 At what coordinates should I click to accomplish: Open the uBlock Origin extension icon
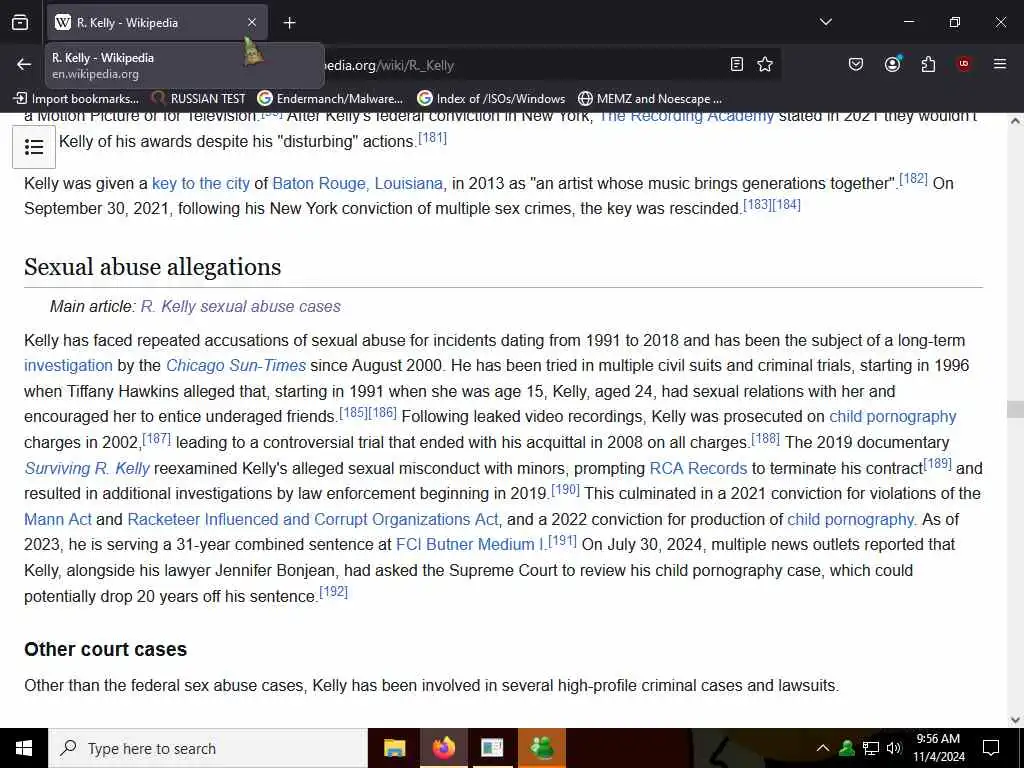point(964,64)
